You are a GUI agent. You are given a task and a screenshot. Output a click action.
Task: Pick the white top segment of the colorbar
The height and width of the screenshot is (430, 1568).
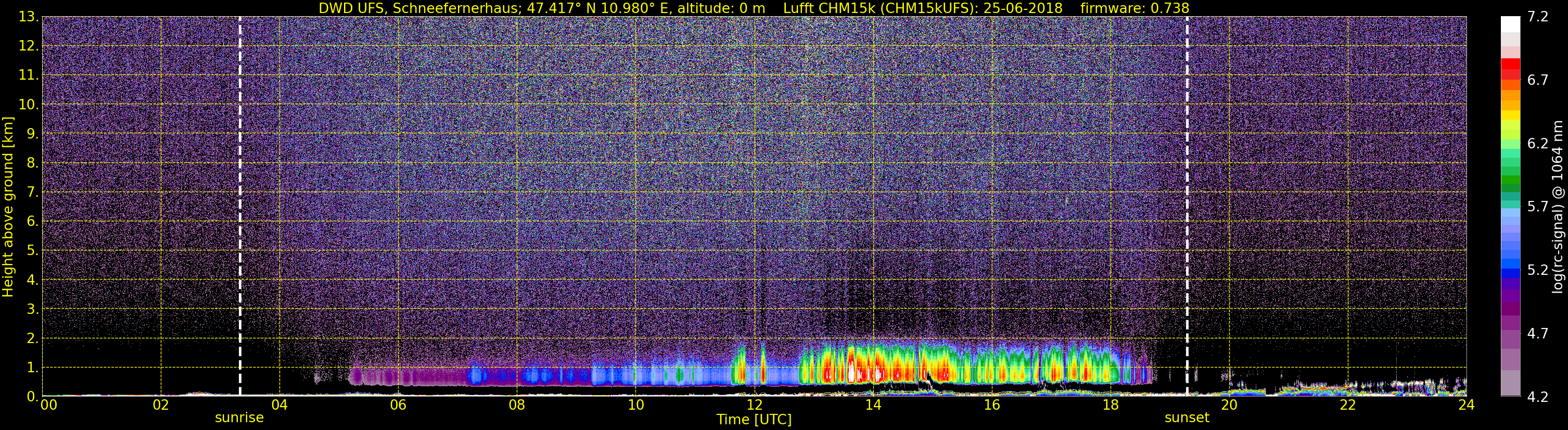tap(1510, 24)
